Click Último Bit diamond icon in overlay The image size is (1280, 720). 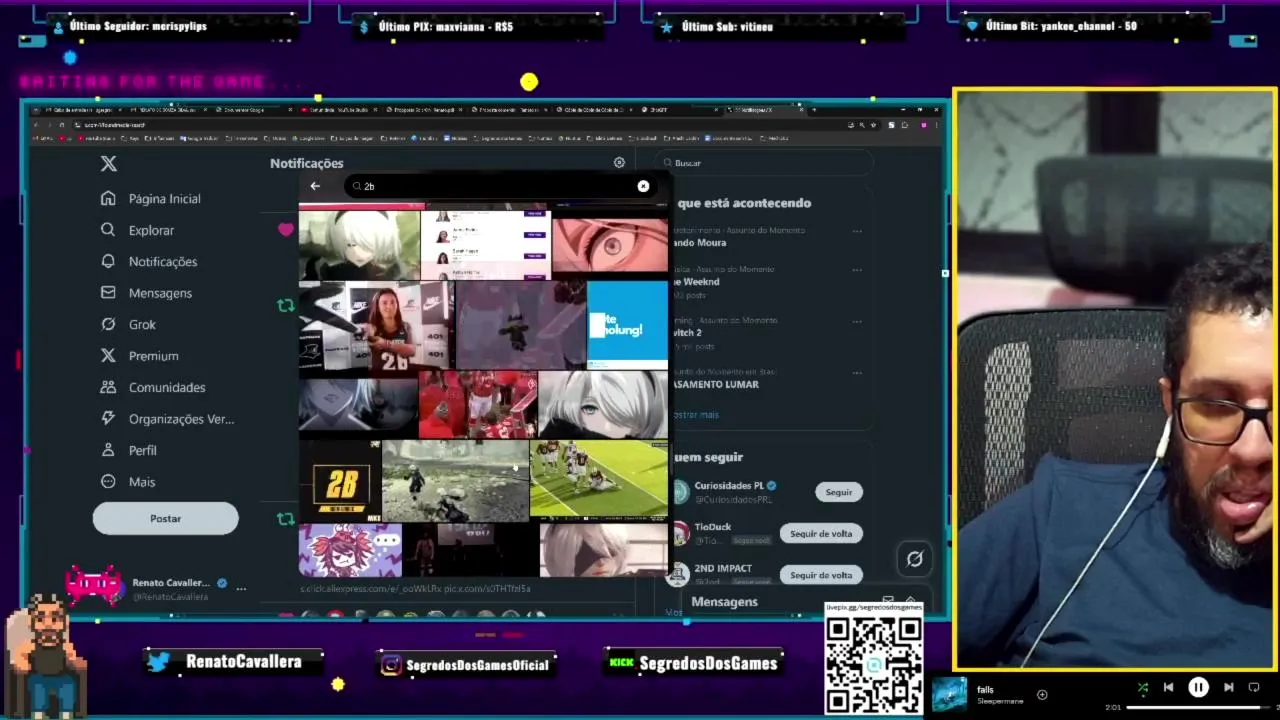[971, 27]
